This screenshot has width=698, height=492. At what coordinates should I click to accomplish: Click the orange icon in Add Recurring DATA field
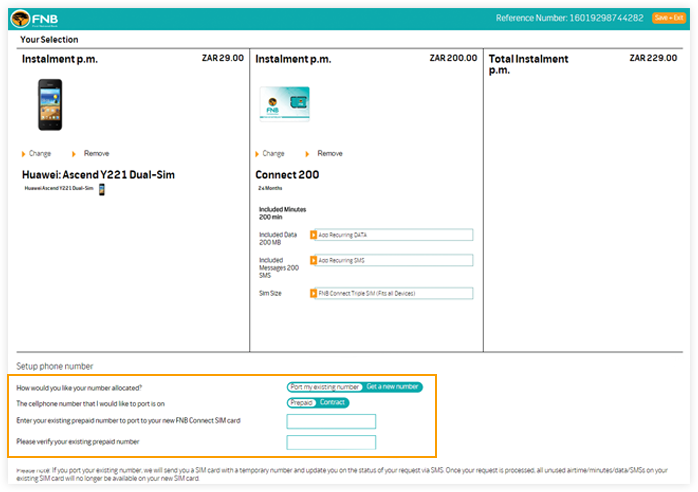pyautogui.click(x=313, y=235)
